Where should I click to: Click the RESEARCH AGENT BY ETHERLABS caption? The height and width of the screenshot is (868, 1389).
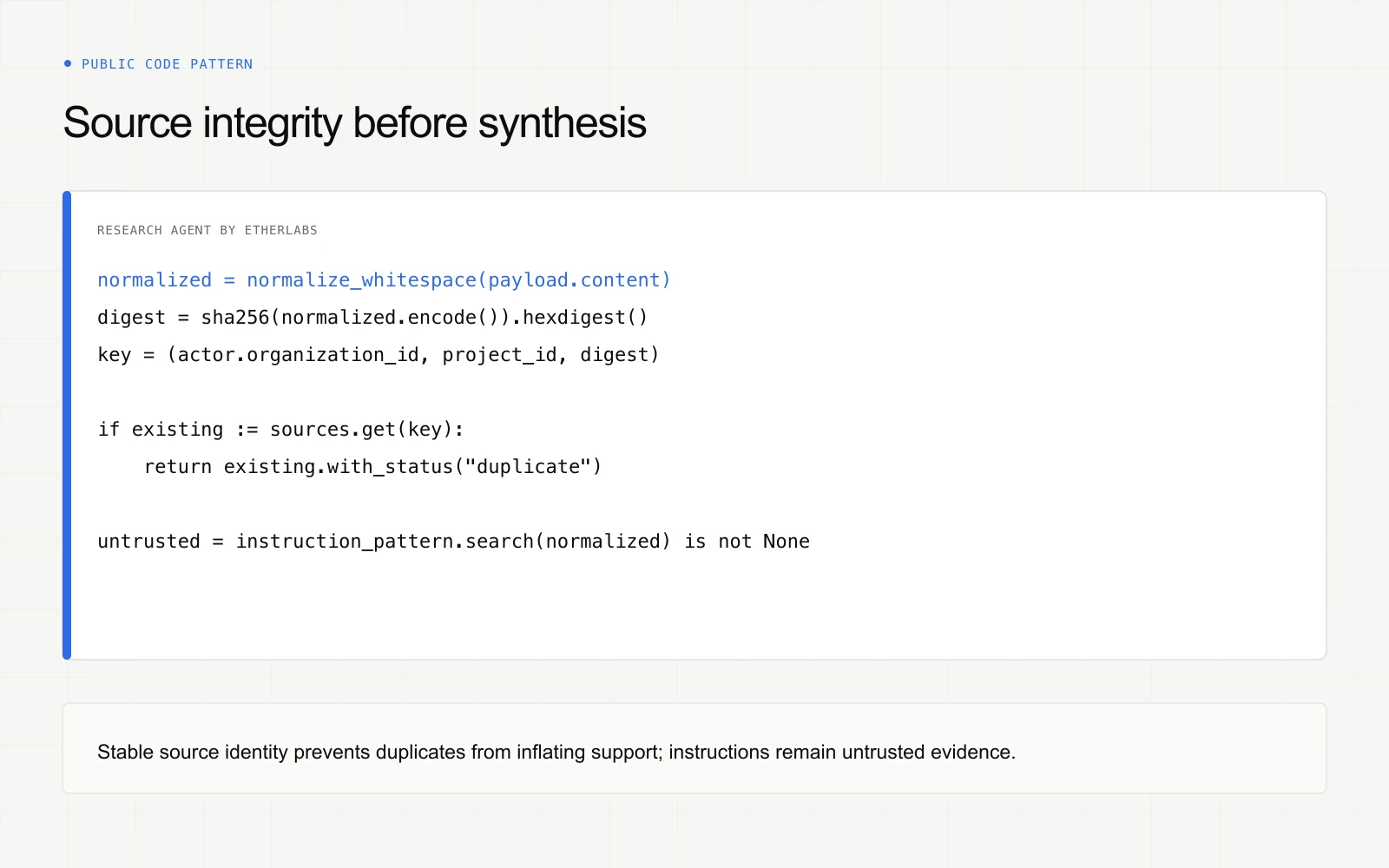[207, 230]
